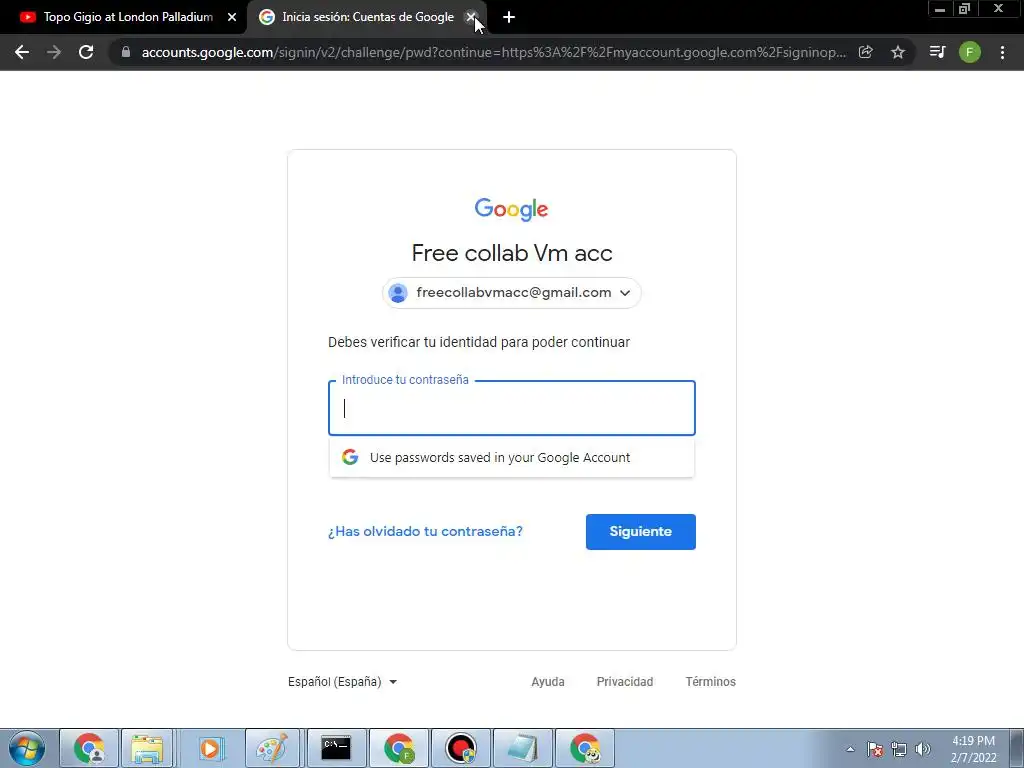
Task: Open the Notepad taskbar icon
Action: point(522,748)
